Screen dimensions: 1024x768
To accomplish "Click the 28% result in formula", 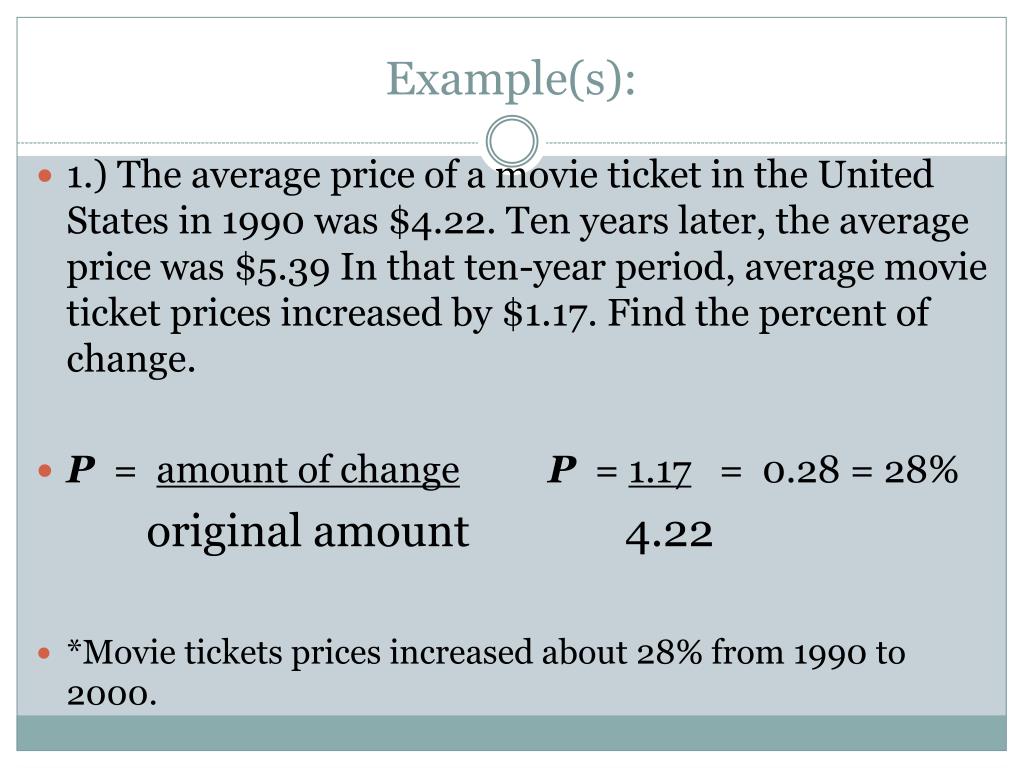I will 921,470.
